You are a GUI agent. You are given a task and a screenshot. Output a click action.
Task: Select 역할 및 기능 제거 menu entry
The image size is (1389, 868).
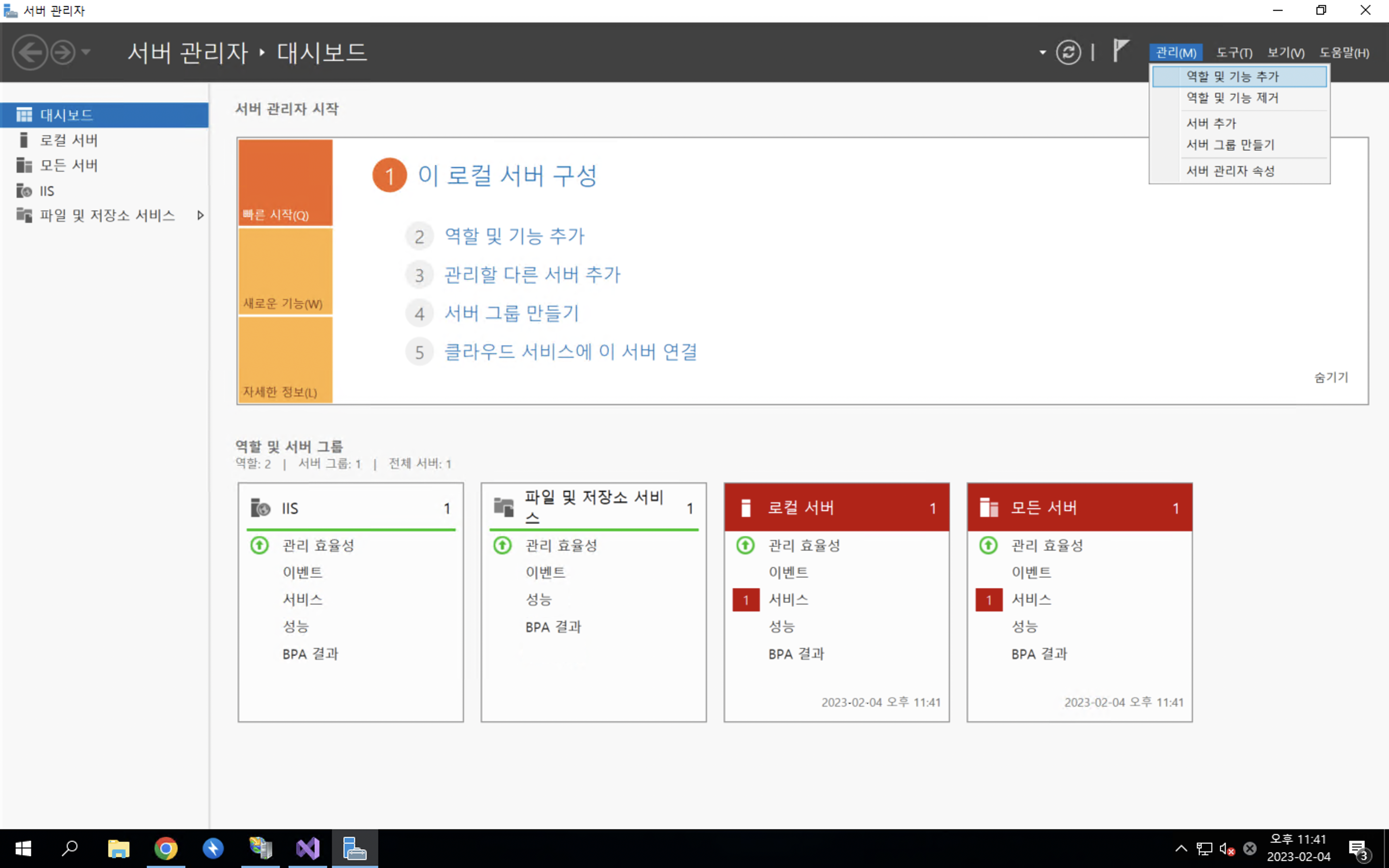[x=1232, y=98]
